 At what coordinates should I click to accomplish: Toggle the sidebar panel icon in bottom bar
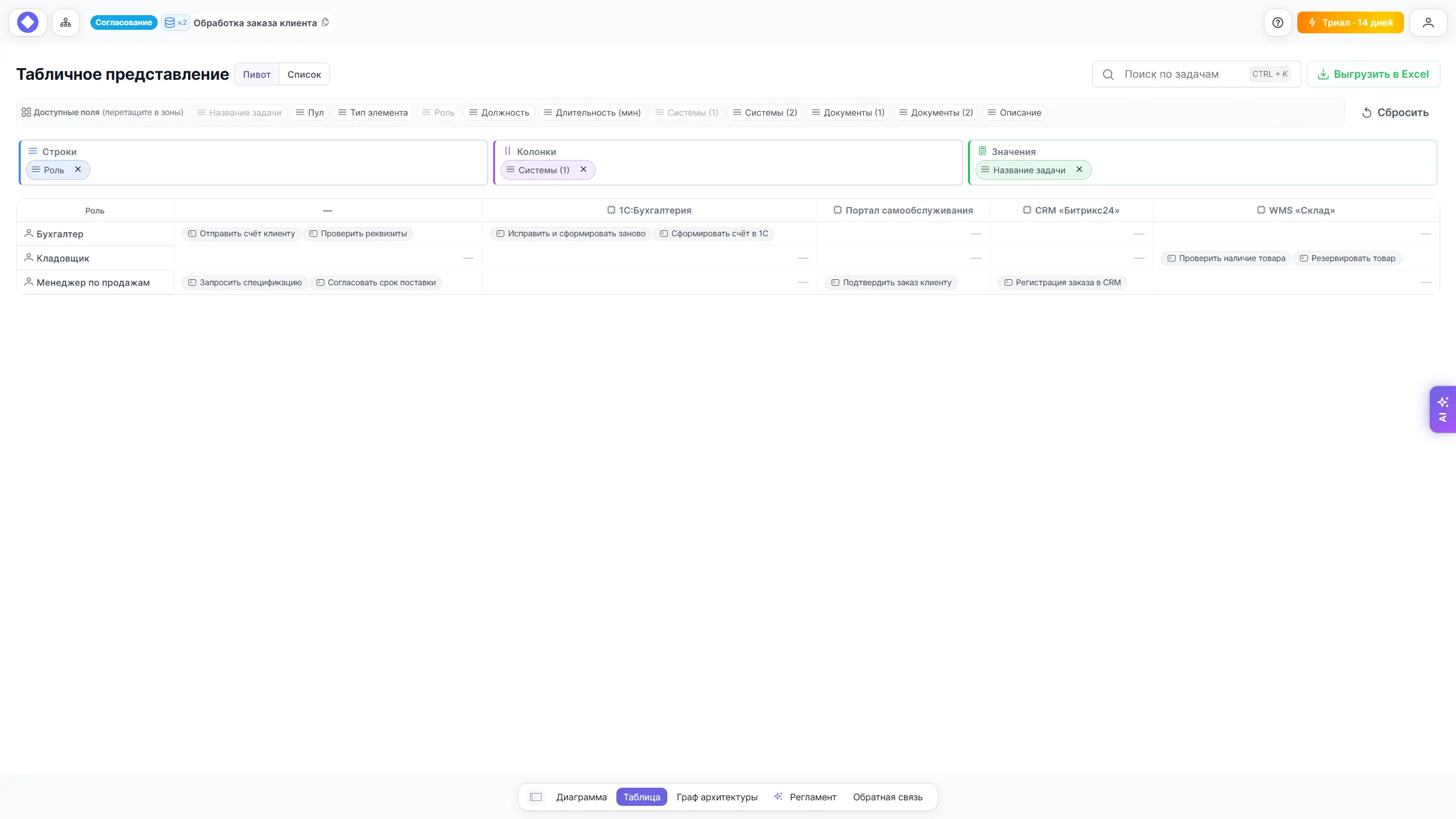(536, 797)
